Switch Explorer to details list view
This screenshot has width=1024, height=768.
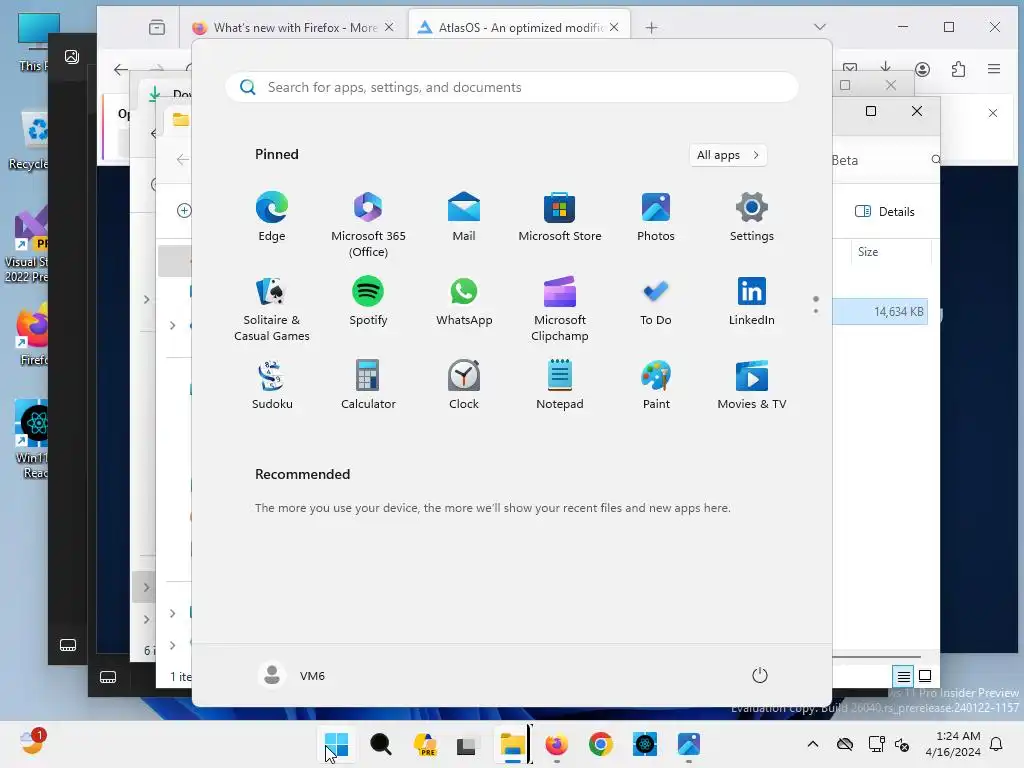tap(903, 677)
